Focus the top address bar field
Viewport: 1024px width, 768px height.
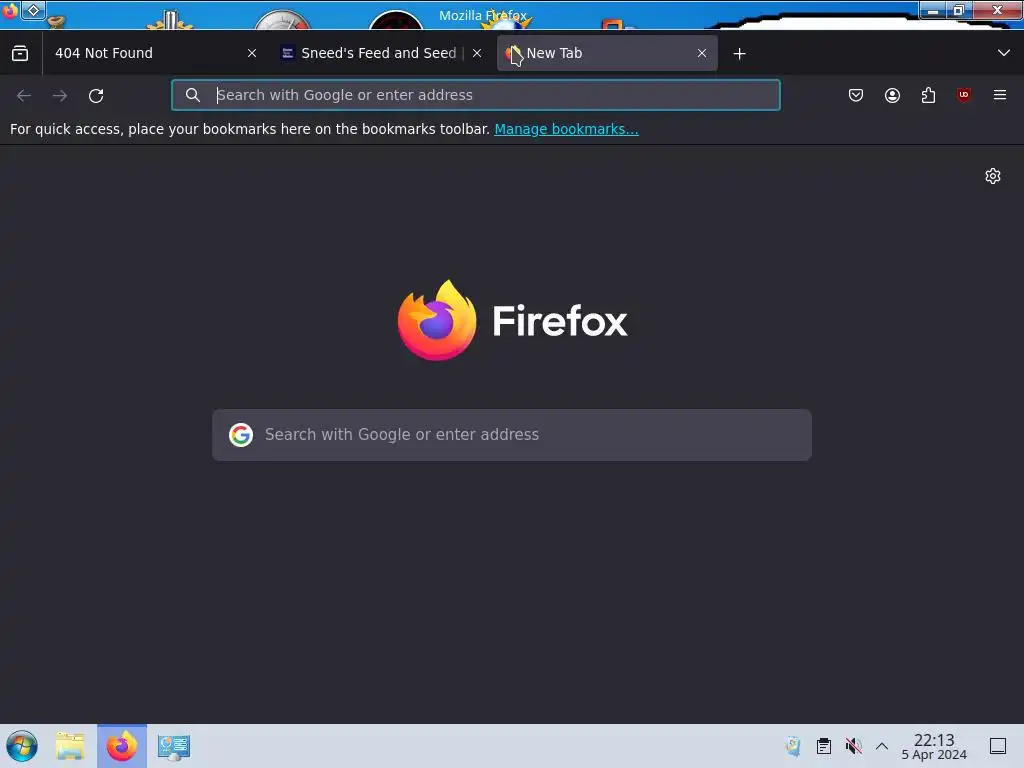[x=476, y=95]
